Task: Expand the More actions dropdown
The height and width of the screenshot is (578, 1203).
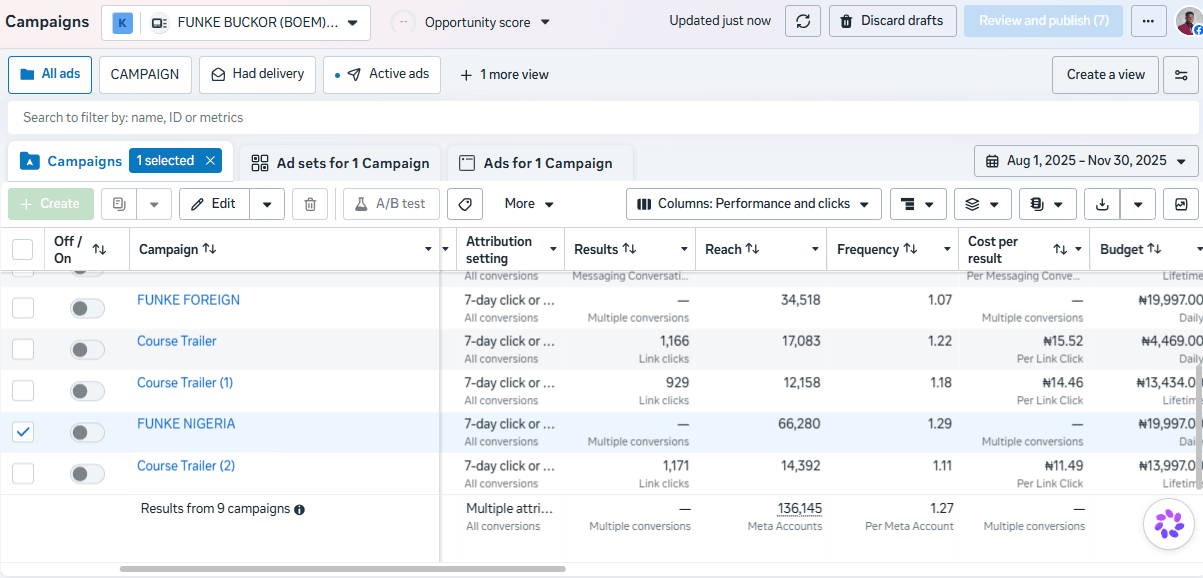Action: click(529, 204)
